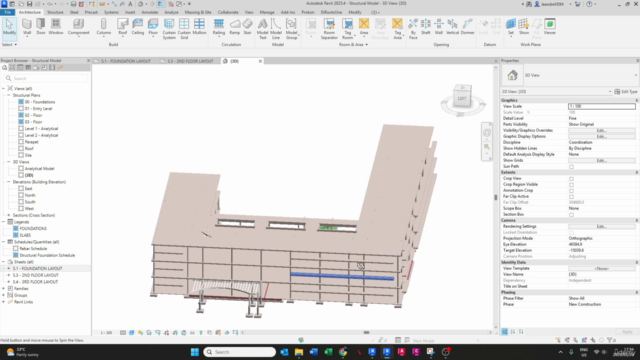Screen dimensions: 640x360
Task: Click the View Template None button
Action: coord(602,269)
